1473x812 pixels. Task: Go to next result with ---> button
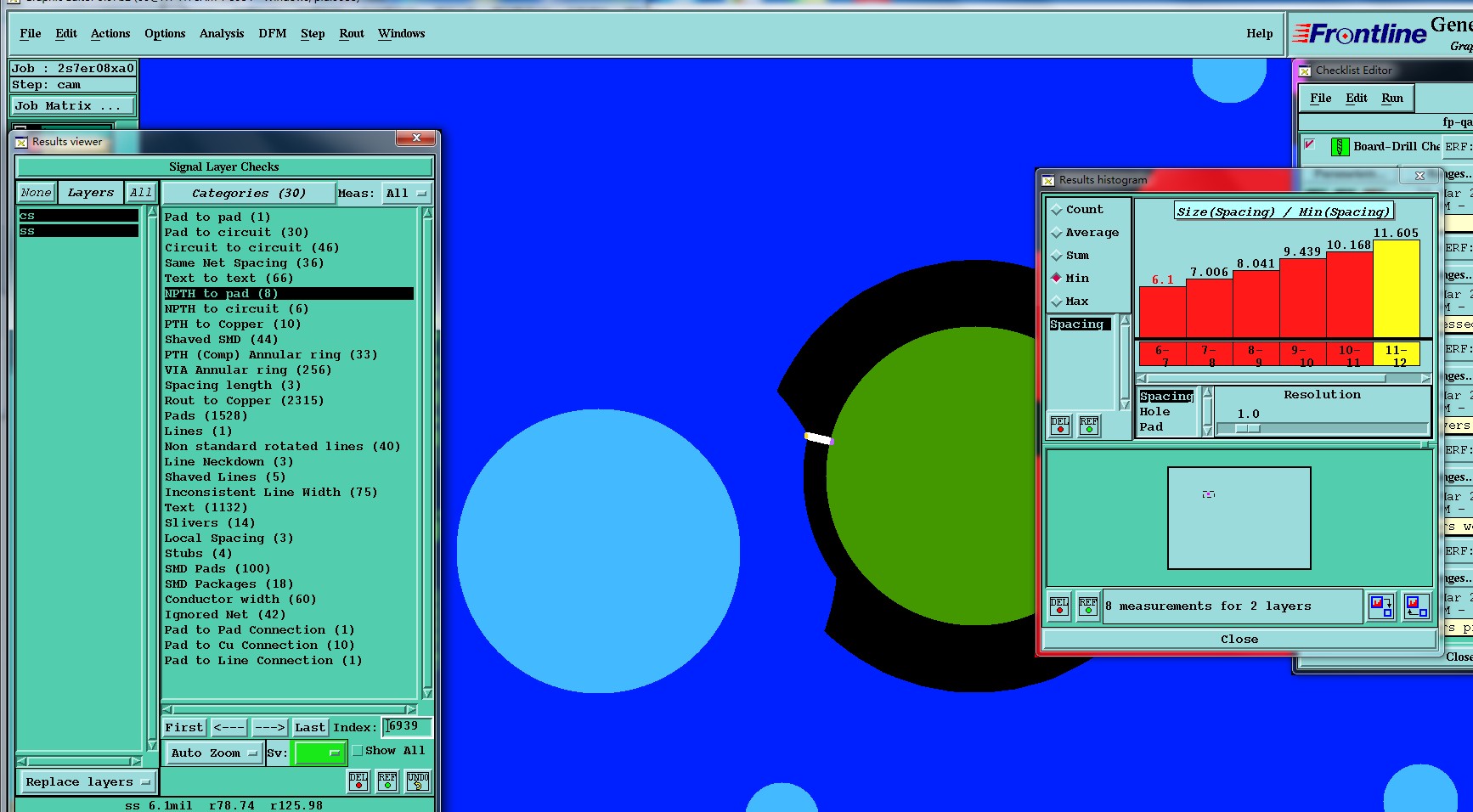coord(269,728)
